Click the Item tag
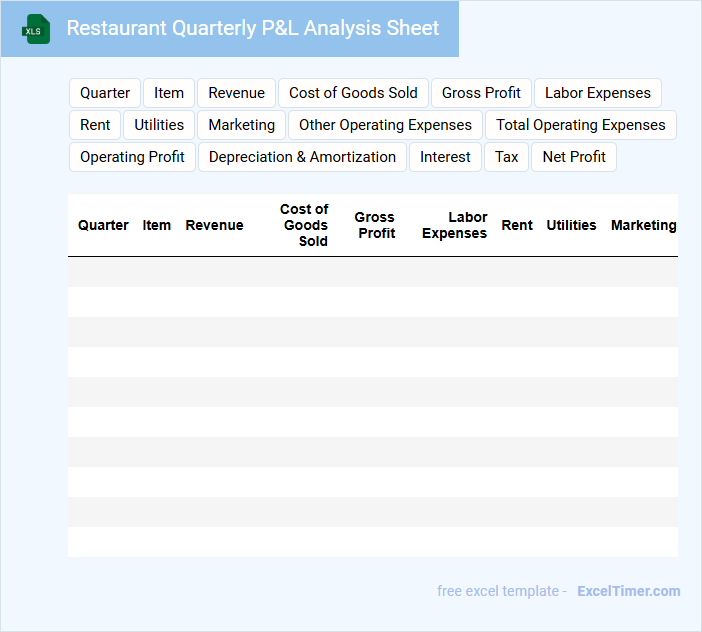Viewport: 702px width, 632px height. (169, 93)
